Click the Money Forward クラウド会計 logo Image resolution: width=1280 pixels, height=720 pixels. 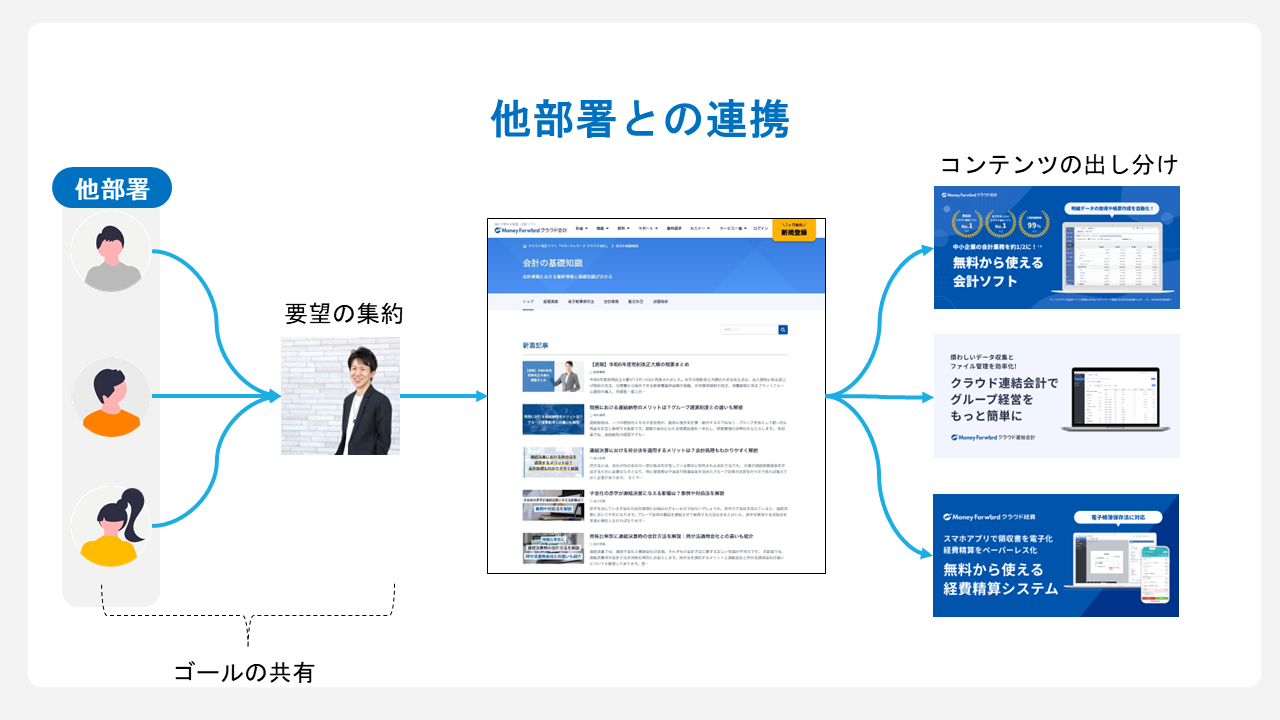pos(530,229)
